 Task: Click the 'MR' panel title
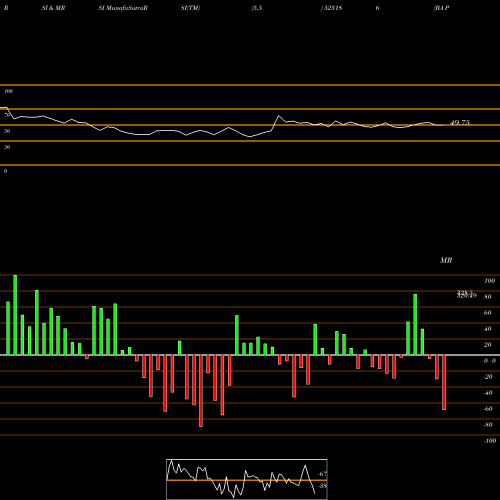(446, 260)
